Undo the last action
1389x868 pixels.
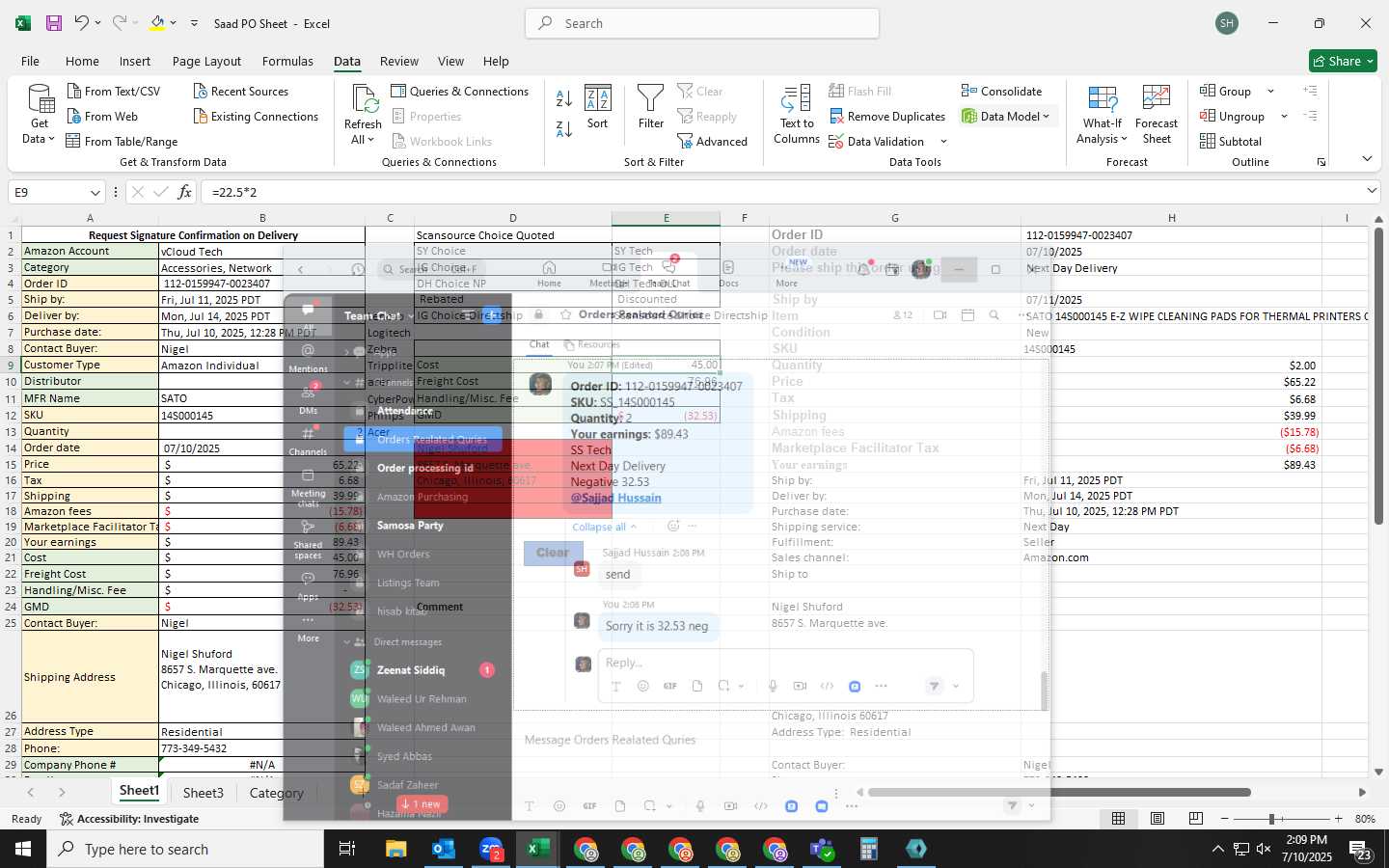coord(82,23)
